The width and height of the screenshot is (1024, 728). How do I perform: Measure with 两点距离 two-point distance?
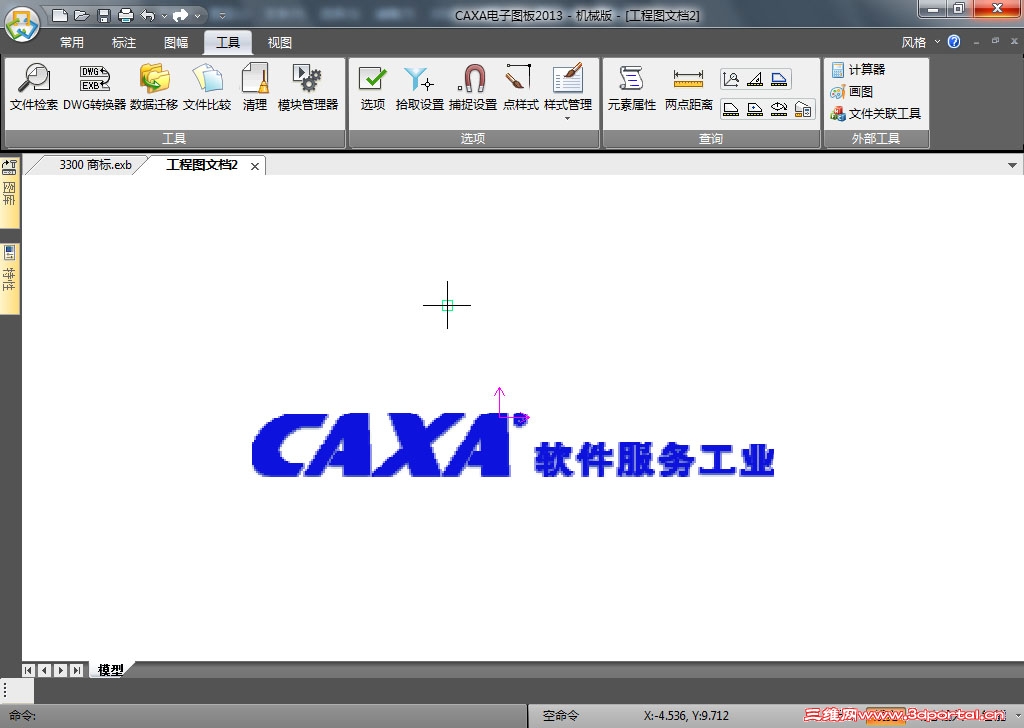click(x=688, y=87)
